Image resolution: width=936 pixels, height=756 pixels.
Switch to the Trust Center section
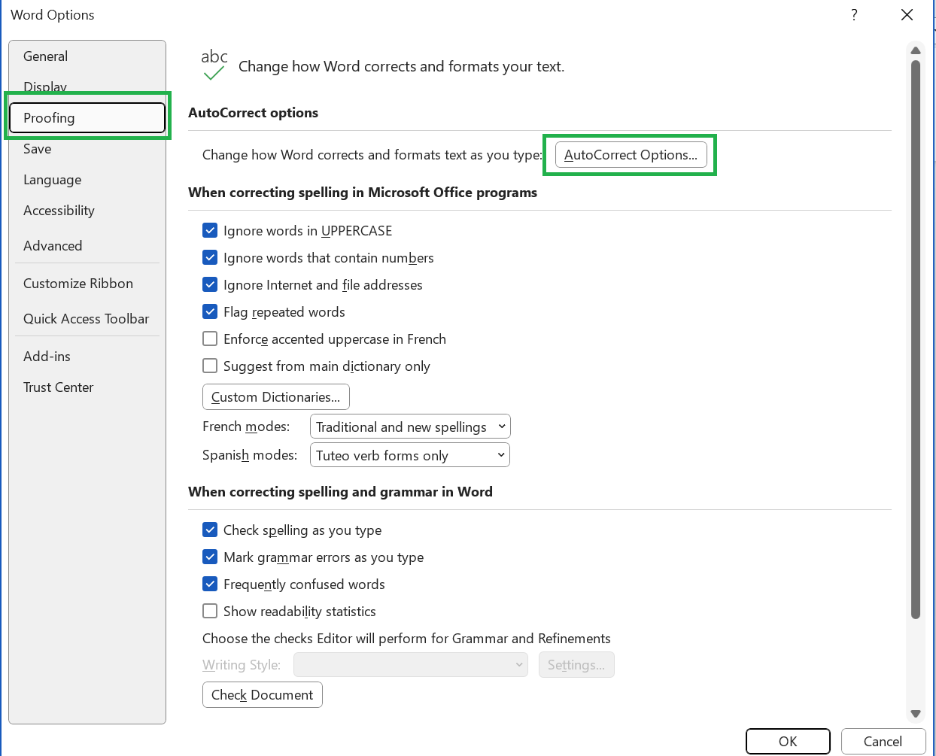coord(60,387)
